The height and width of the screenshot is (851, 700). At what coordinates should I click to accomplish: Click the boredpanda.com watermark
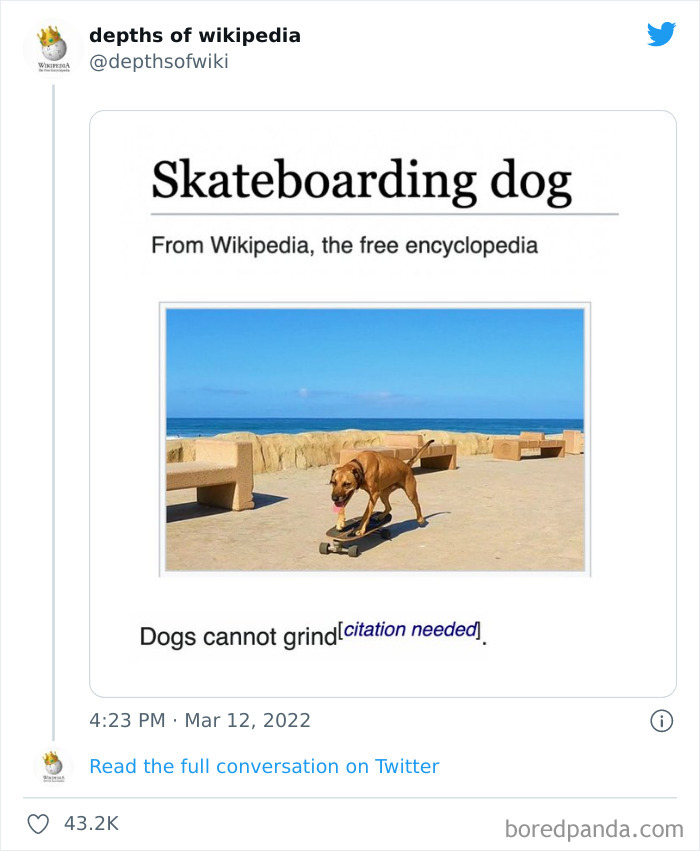[x=594, y=829]
